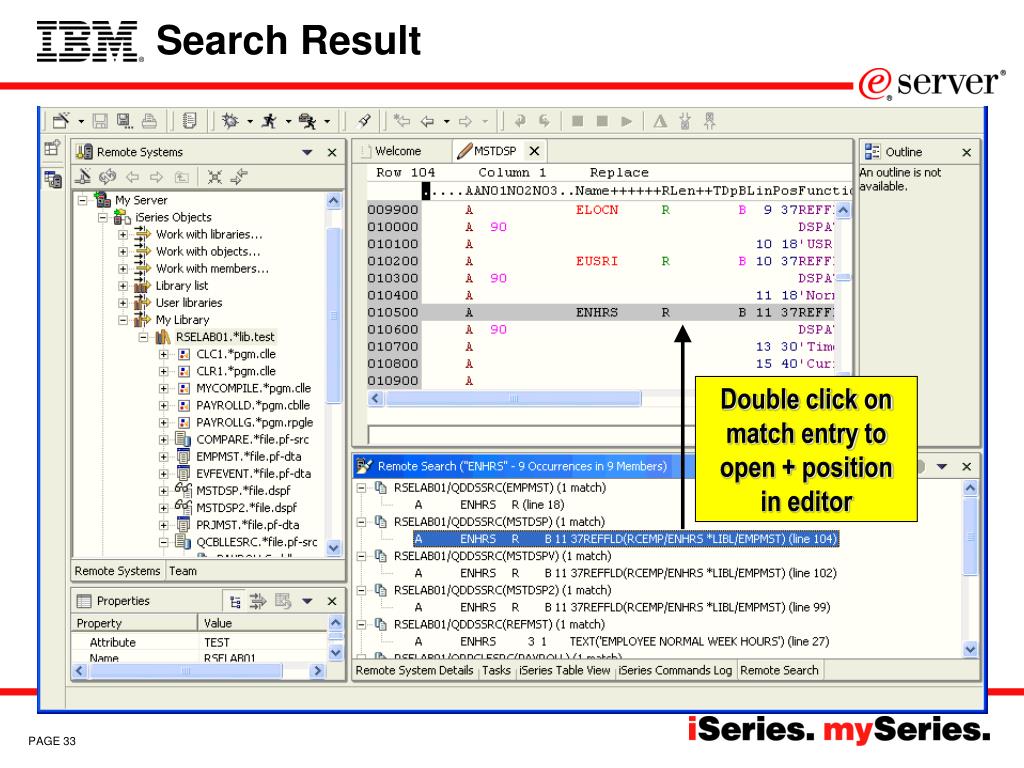Expand the Library list node
This screenshot has height=768, width=1024.
(123, 286)
